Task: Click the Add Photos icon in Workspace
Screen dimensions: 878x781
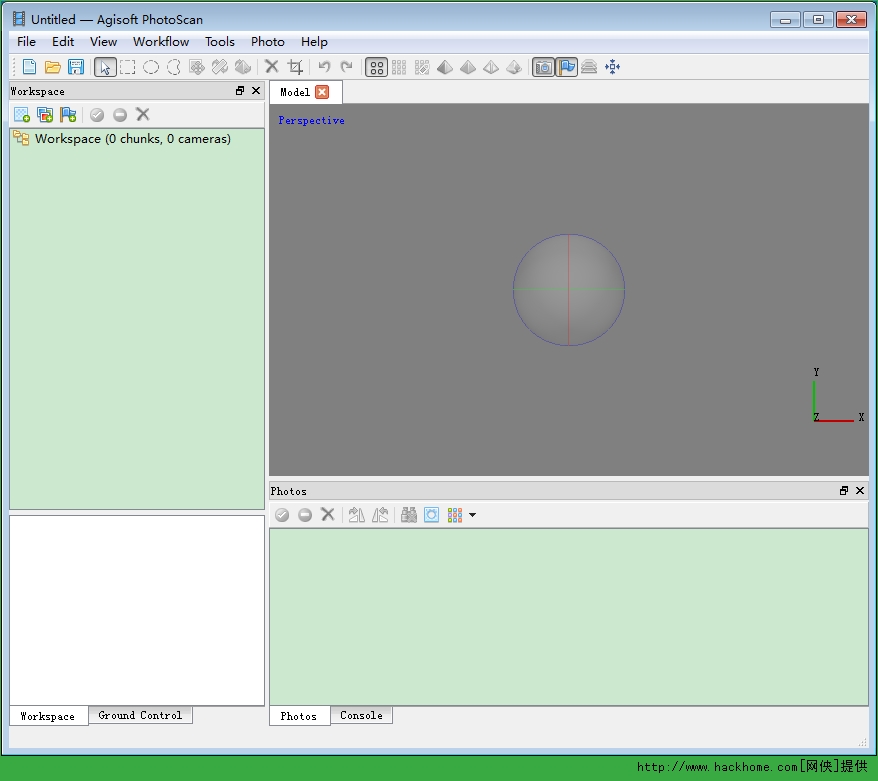Action: coord(45,115)
